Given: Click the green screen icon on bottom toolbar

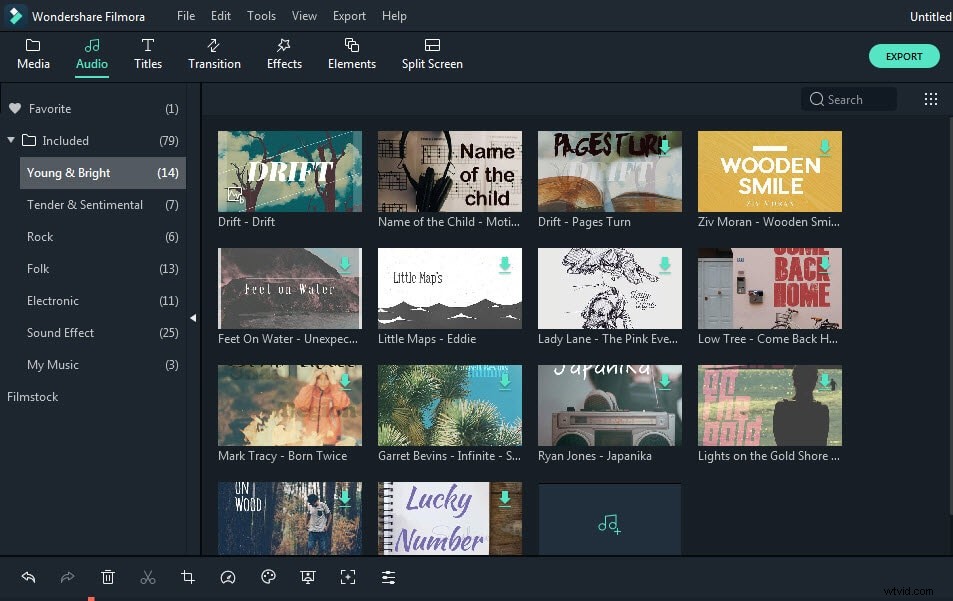Looking at the screenshot, I should click(308, 577).
